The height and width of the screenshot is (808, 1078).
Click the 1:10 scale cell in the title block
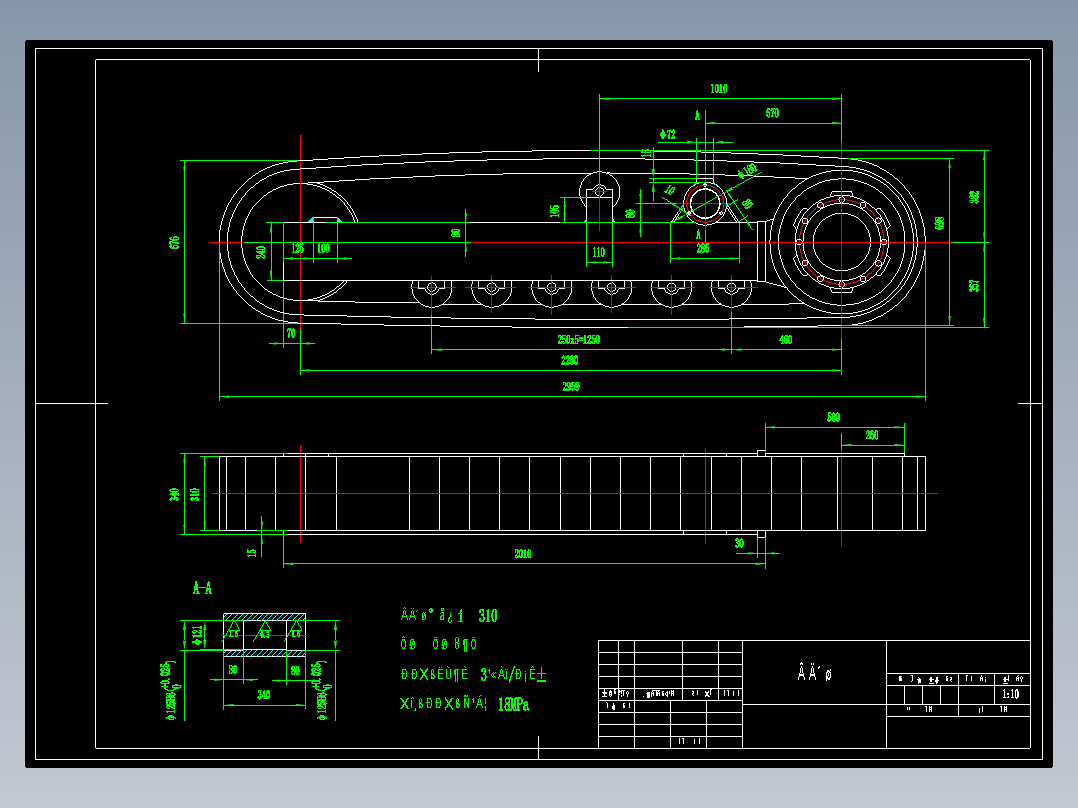(1011, 694)
